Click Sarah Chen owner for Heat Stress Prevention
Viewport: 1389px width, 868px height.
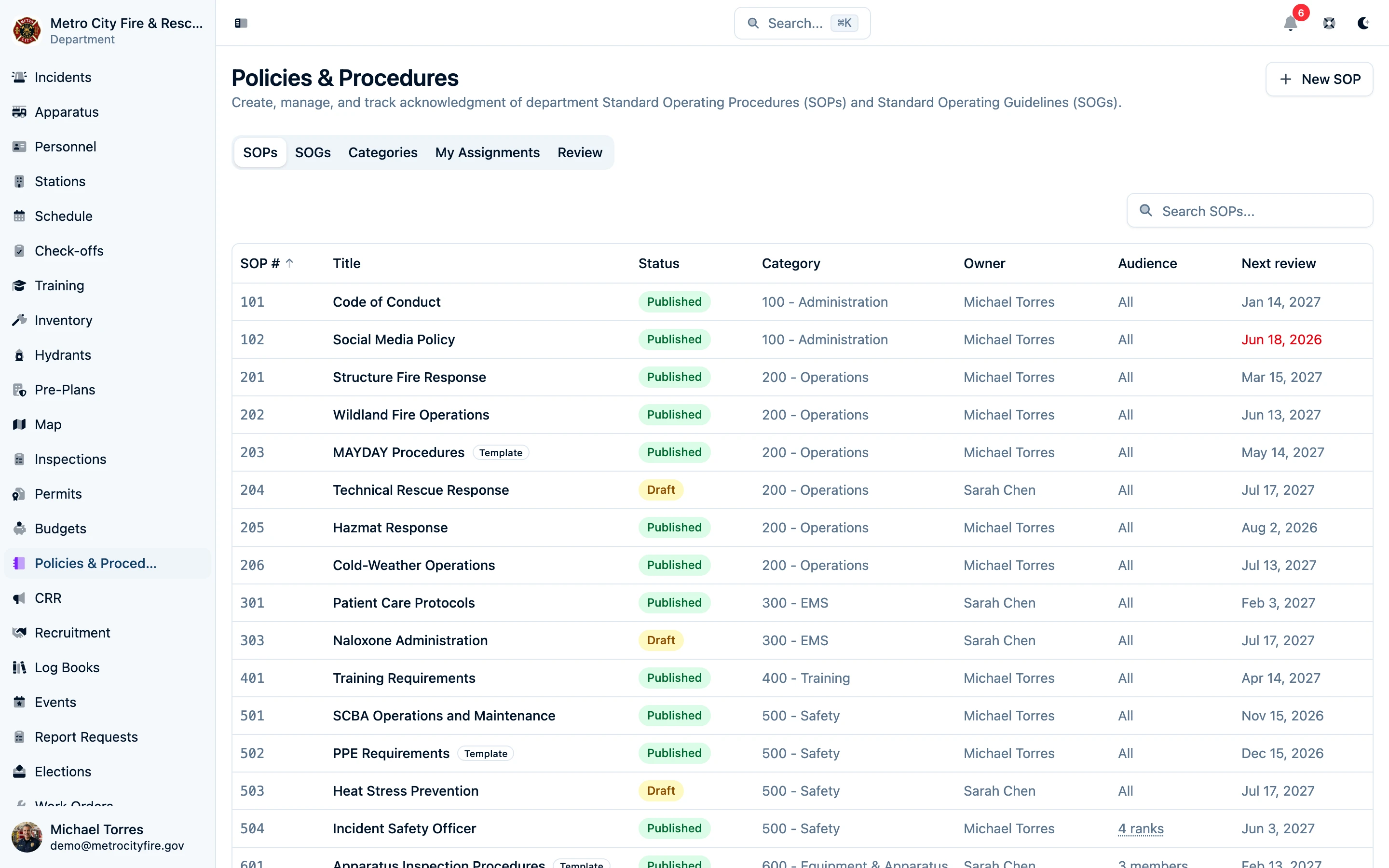click(x=999, y=790)
